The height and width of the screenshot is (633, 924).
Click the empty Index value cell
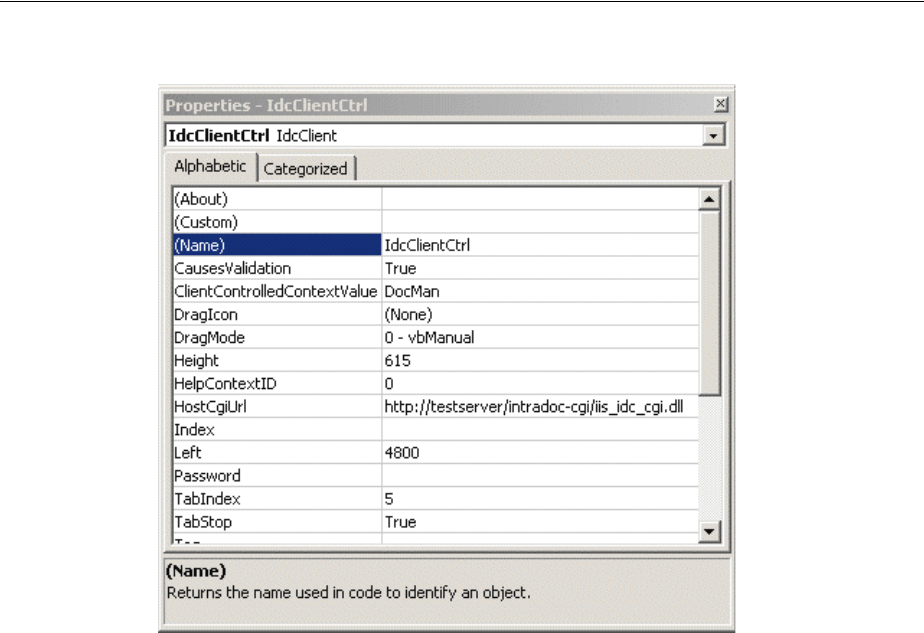[x=540, y=429]
